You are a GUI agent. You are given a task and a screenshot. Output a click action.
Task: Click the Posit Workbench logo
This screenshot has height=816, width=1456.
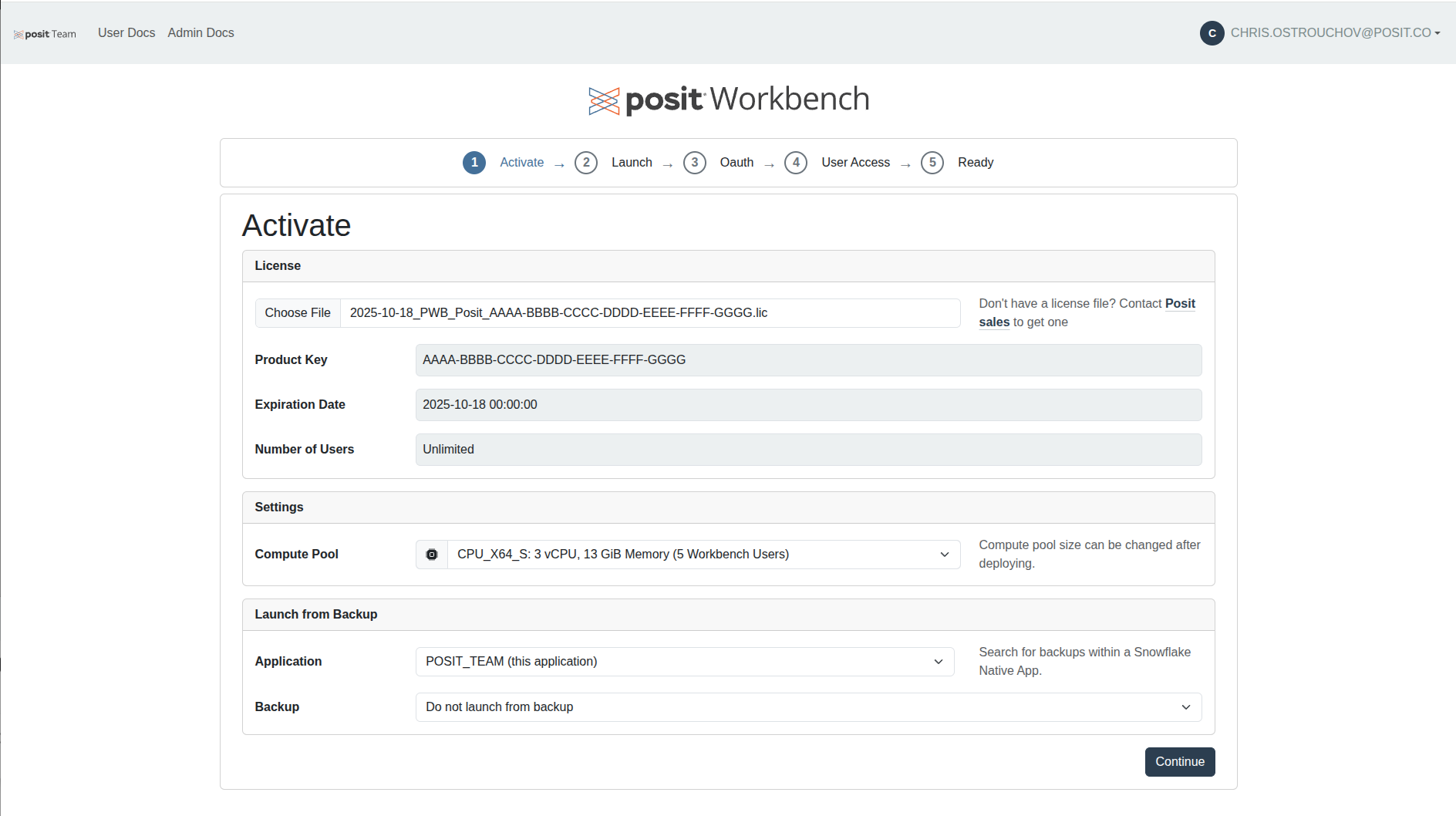pos(728,100)
